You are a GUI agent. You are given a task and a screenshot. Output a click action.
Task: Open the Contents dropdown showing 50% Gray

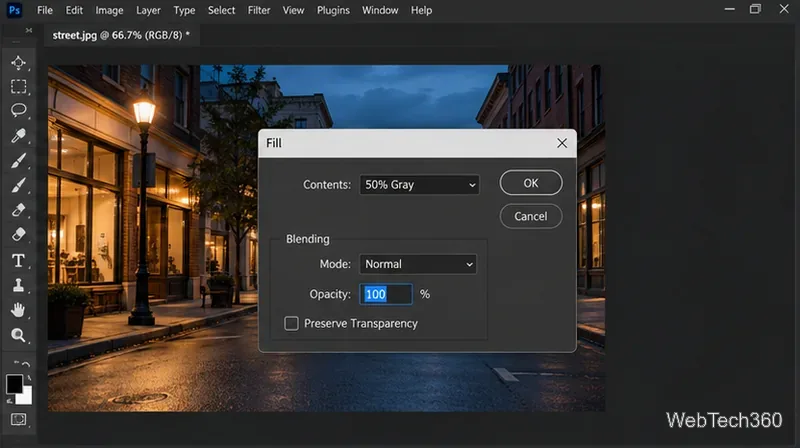coord(419,185)
